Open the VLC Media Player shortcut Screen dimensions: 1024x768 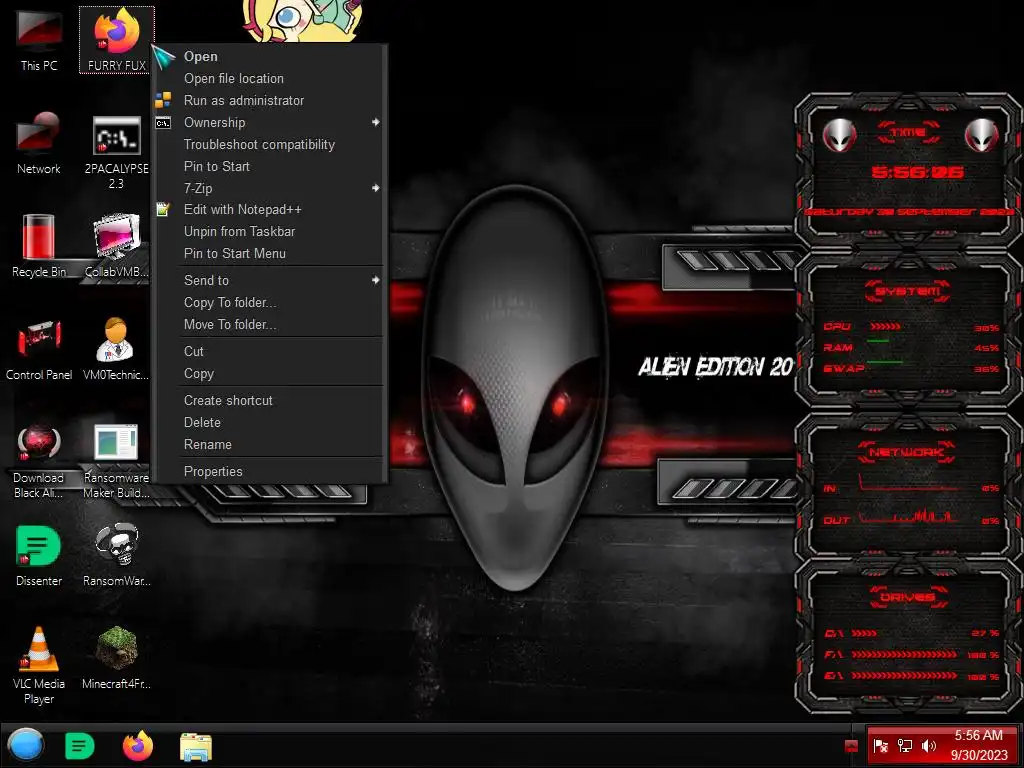click(x=39, y=666)
